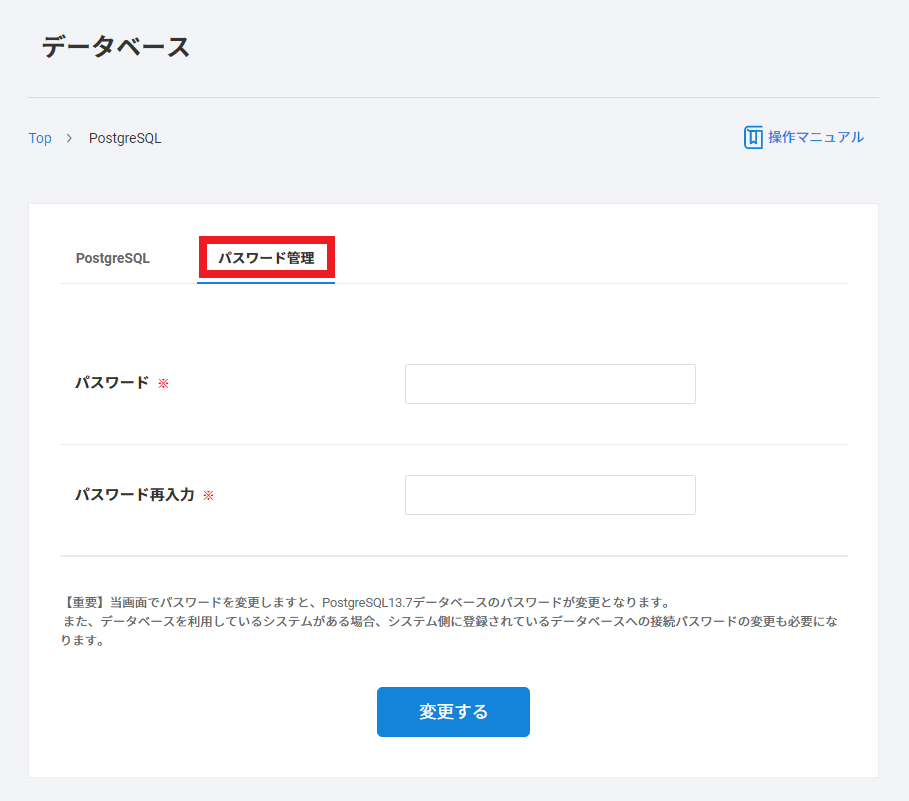
Task: Go to Top via breadcrumb link
Action: pyautogui.click(x=40, y=138)
